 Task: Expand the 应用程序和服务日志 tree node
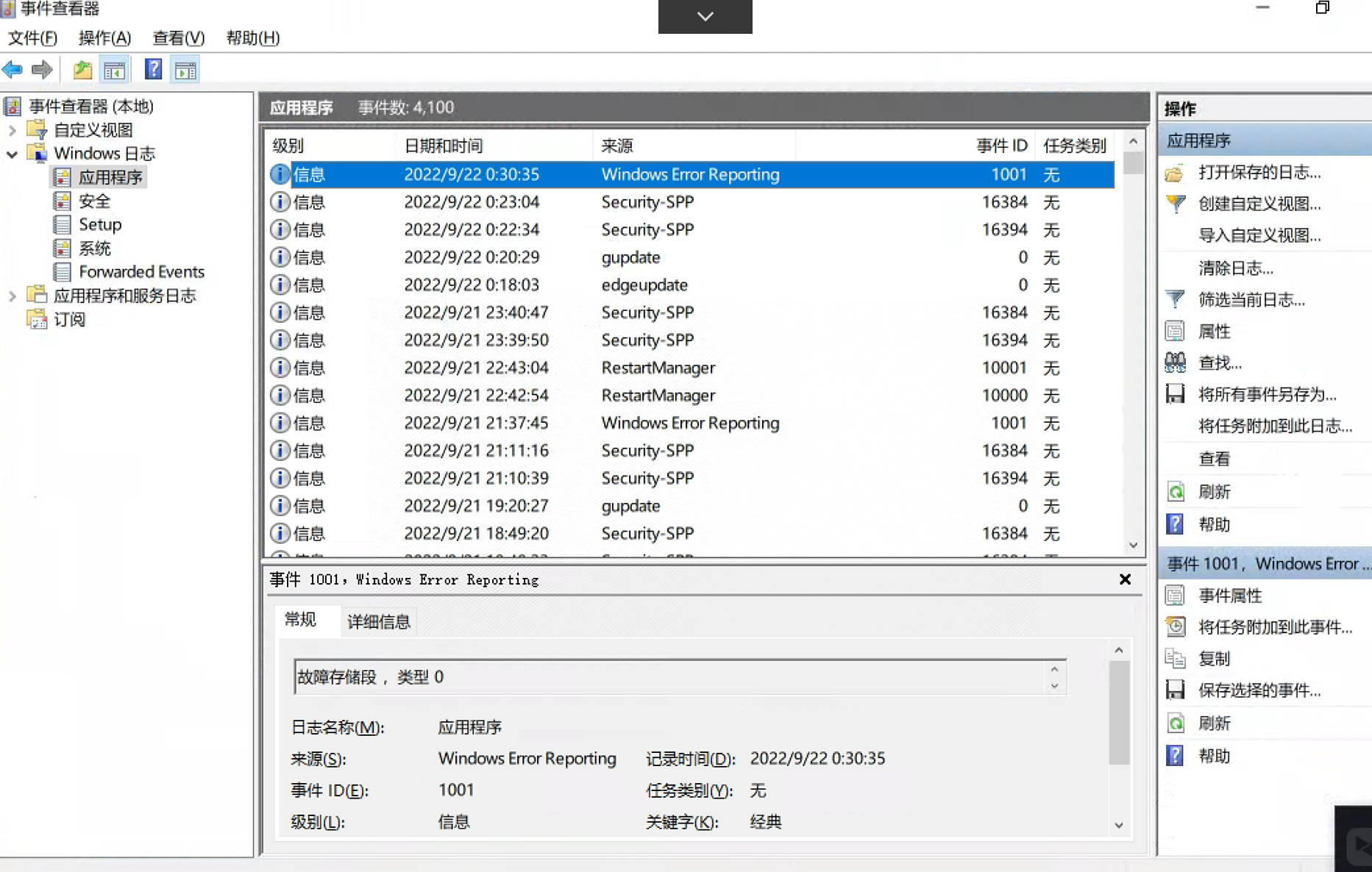12,295
